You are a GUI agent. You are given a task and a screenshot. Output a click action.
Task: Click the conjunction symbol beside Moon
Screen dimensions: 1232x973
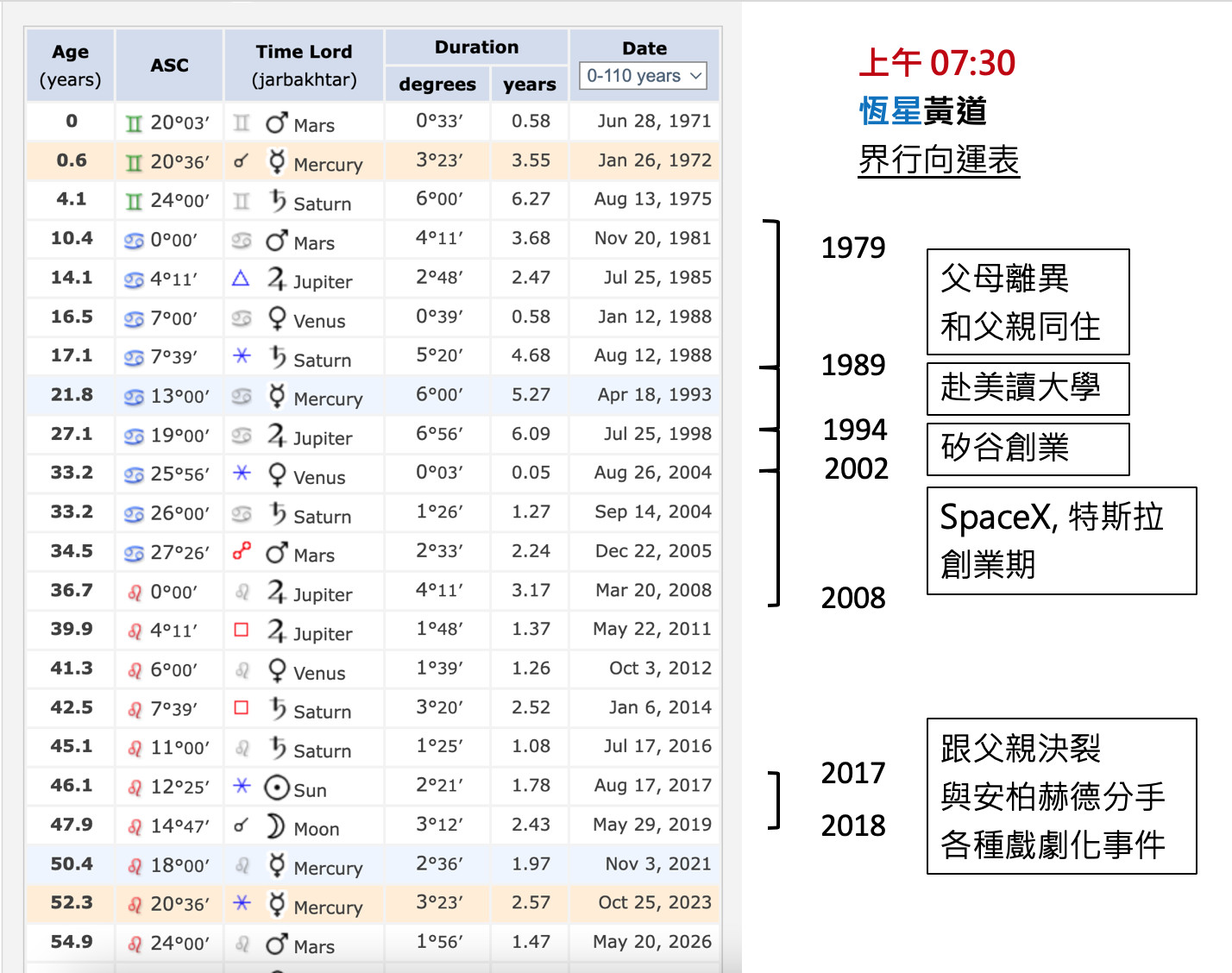tap(242, 825)
